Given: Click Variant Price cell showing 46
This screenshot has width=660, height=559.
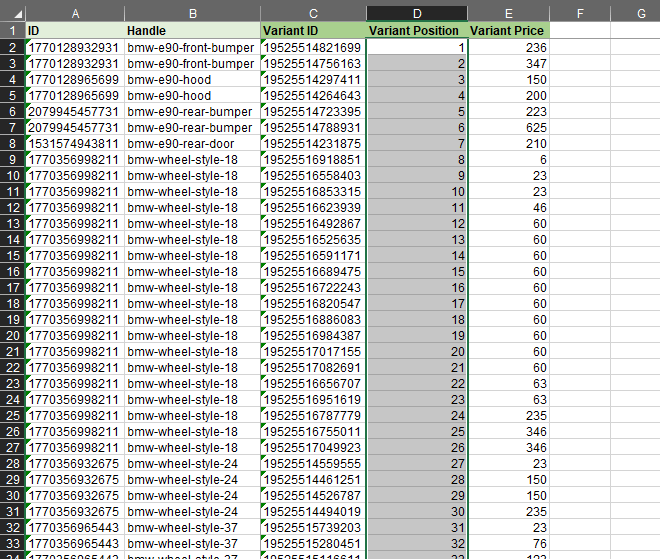Looking at the screenshot, I should (508, 208).
